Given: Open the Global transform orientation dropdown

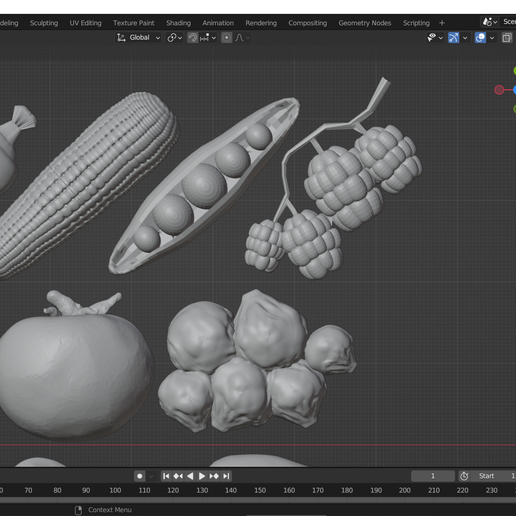Looking at the screenshot, I should [138, 38].
